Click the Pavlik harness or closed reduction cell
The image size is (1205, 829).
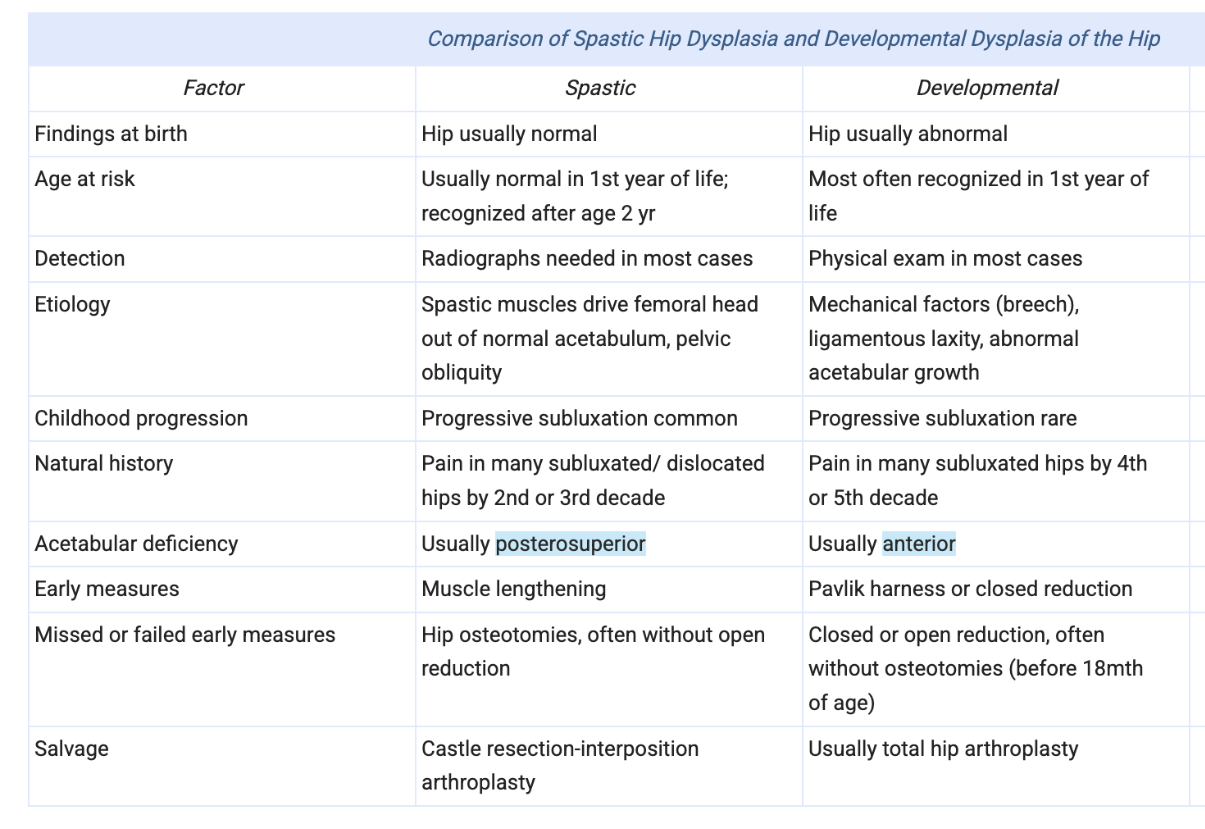coord(970,589)
